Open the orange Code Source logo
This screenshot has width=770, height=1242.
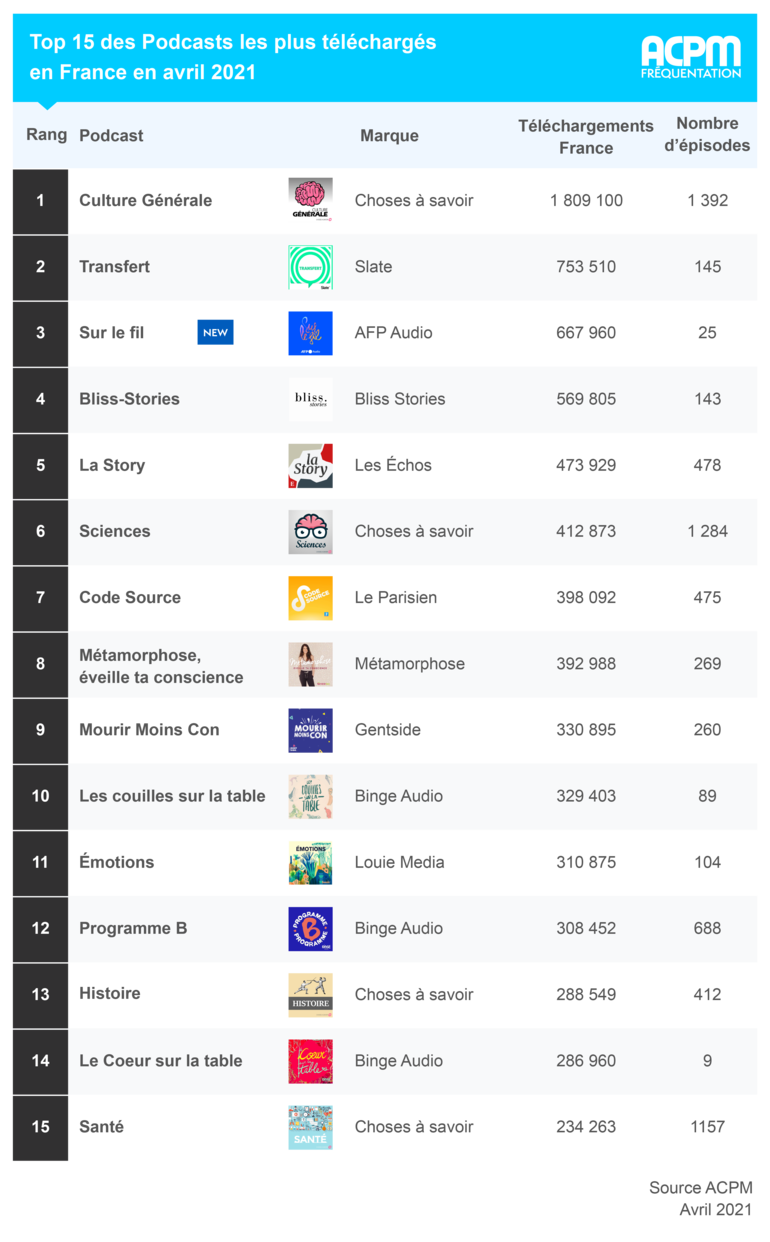(310, 597)
